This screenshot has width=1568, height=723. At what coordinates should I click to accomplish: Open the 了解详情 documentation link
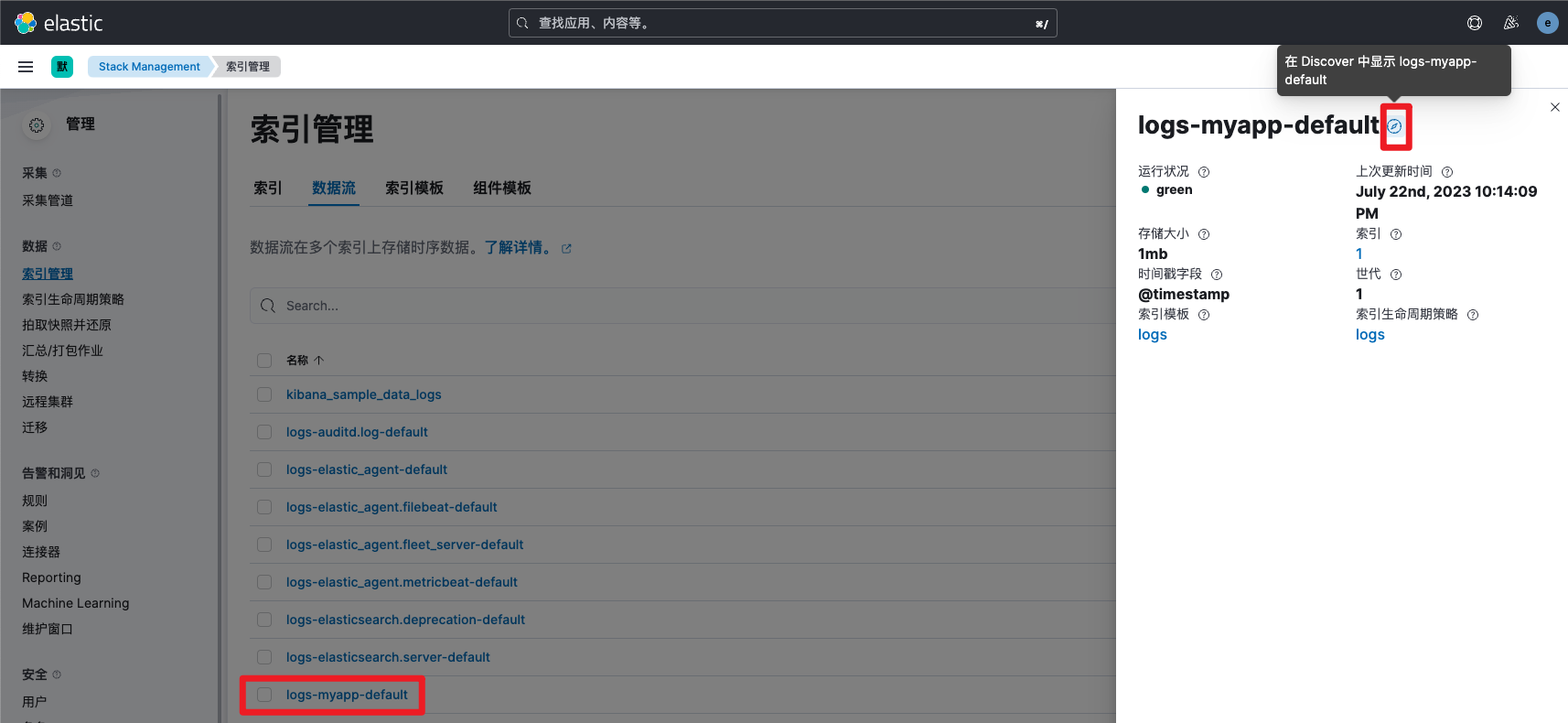[x=518, y=248]
